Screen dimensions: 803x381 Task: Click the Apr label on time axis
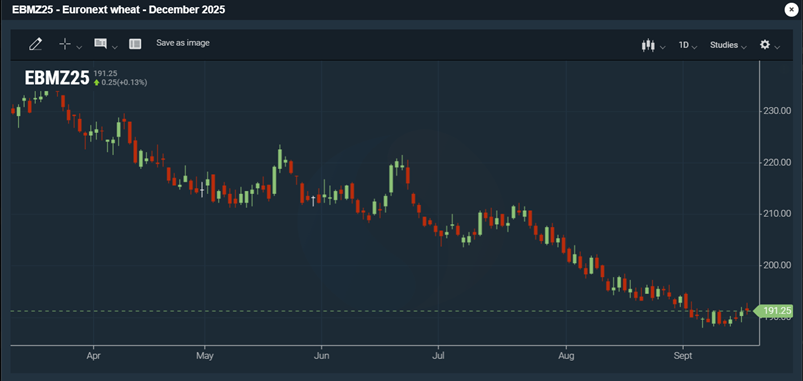pos(93,355)
